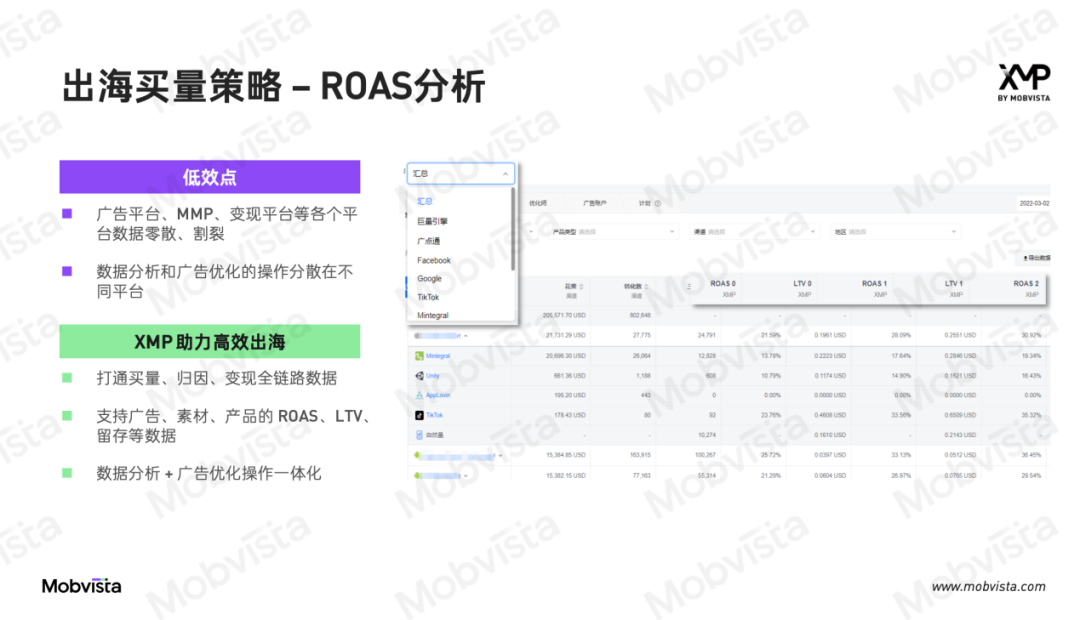This screenshot has width=1080, height=620.
Task: Click the 10,274 value in 自然量 row
Action: coord(707,435)
